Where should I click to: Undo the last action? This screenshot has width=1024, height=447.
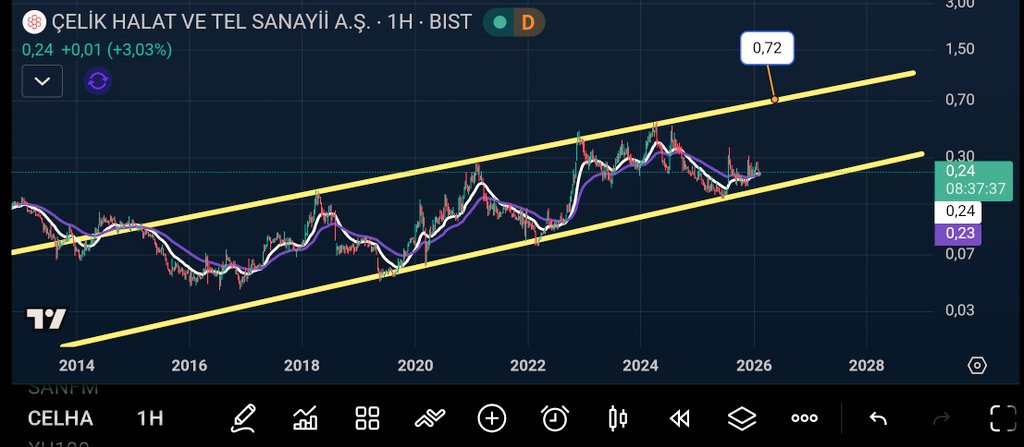[878, 418]
